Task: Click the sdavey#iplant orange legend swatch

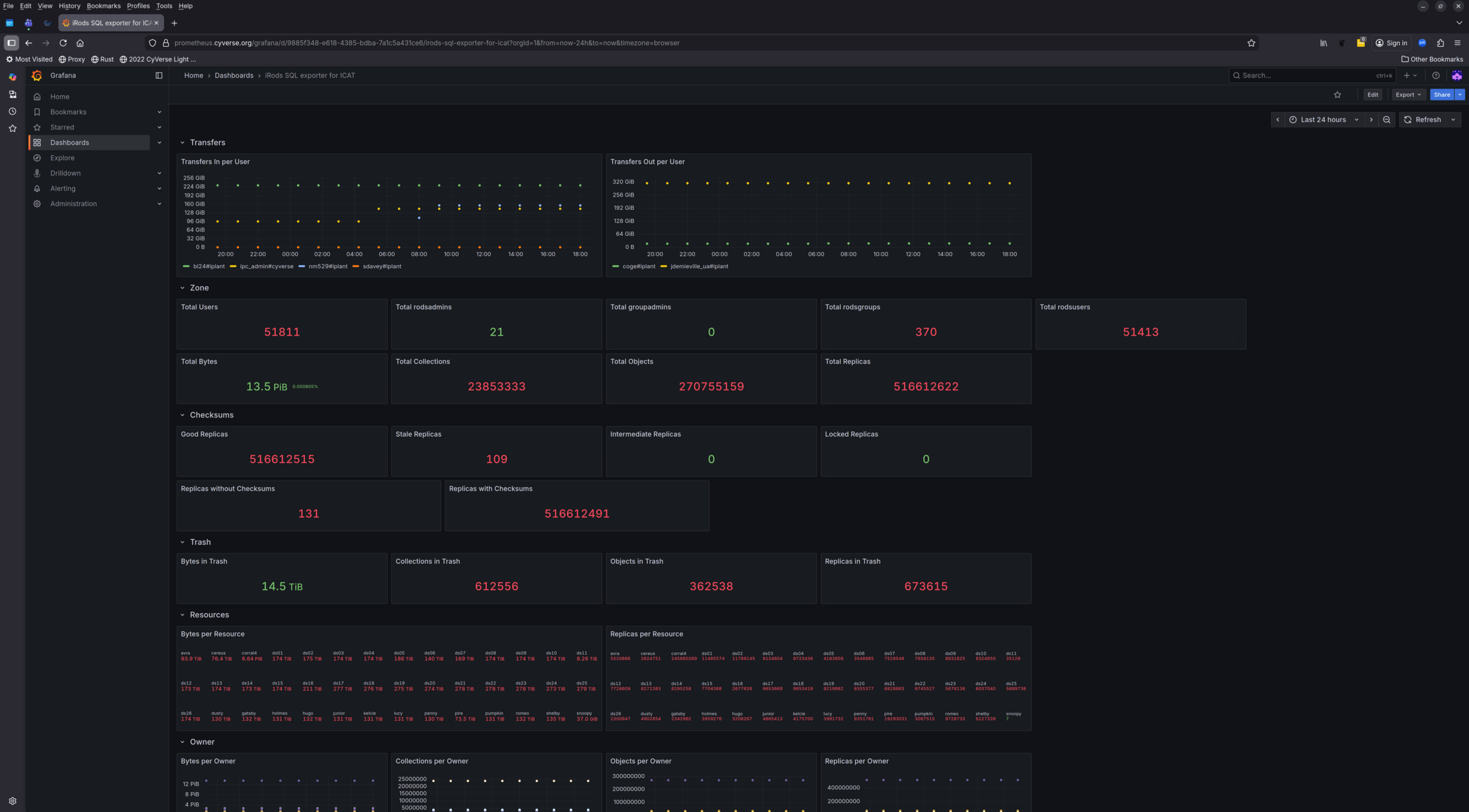Action: [356, 266]
